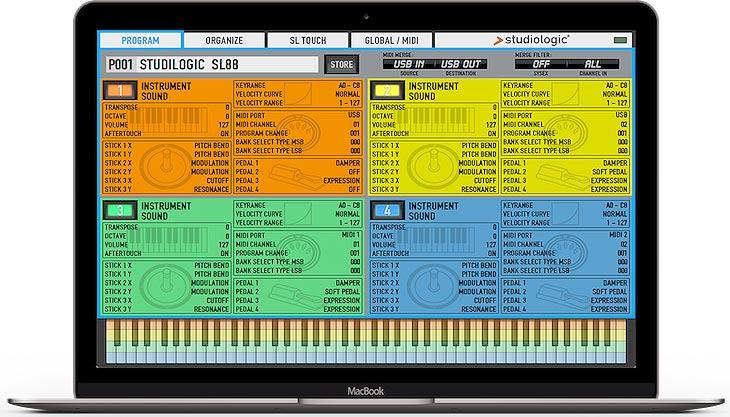
Task: Click the keyboard icon in green zone 3
Action: point(168,241)
